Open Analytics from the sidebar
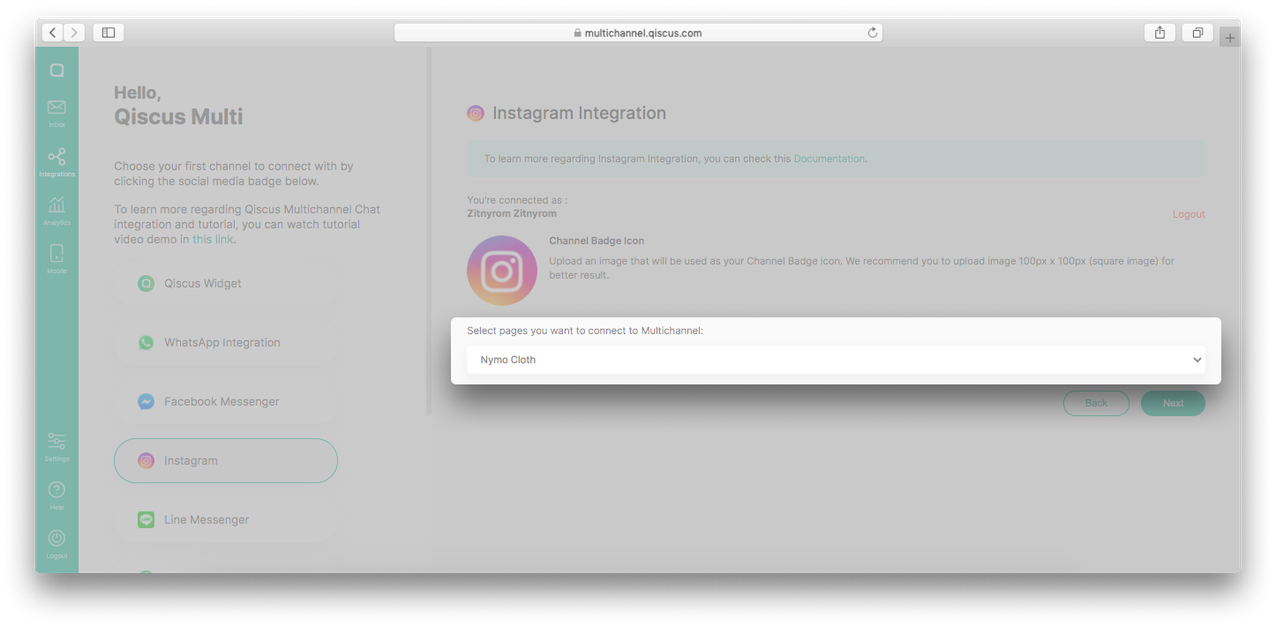Image resolution: width=1276 pixels, height=626 pixels. click(56, 210)
